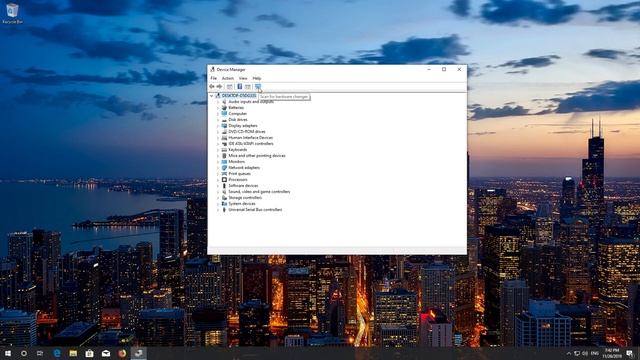Open Task View from the taskbar
The image size is (640, 360).
pyautogui.click(x=40, y=353)
